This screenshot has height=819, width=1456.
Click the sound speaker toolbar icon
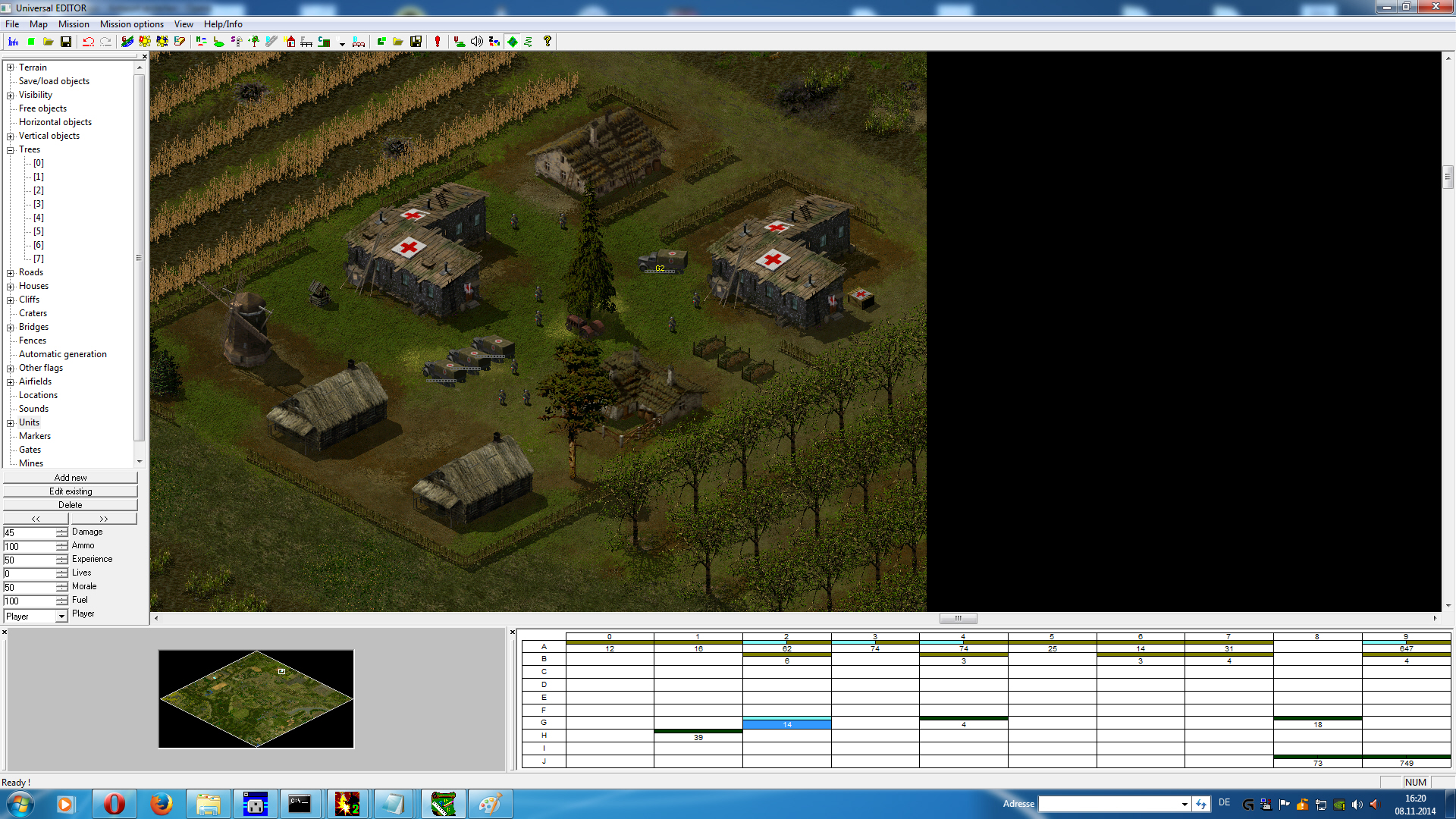click(476, 42)
